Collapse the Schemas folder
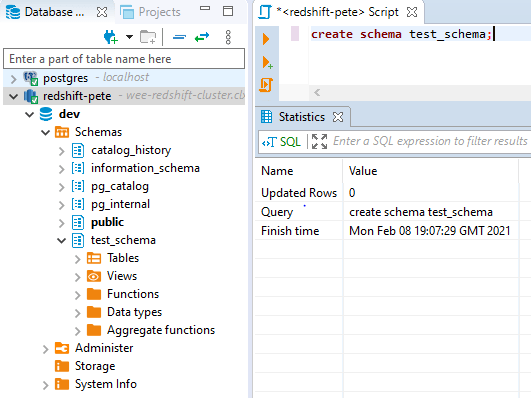This screenshot has height=398, width=531. click(46, 132)
